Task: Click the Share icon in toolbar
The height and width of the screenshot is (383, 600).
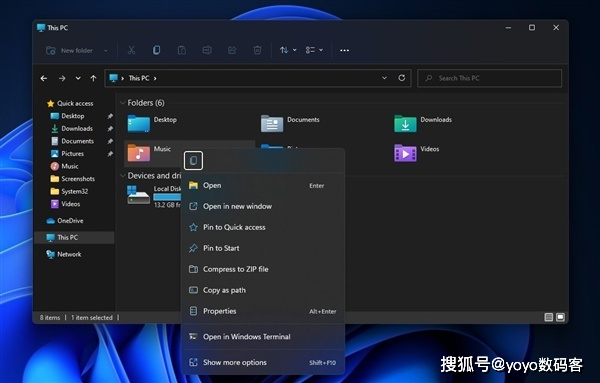Action: click(232, 50)
